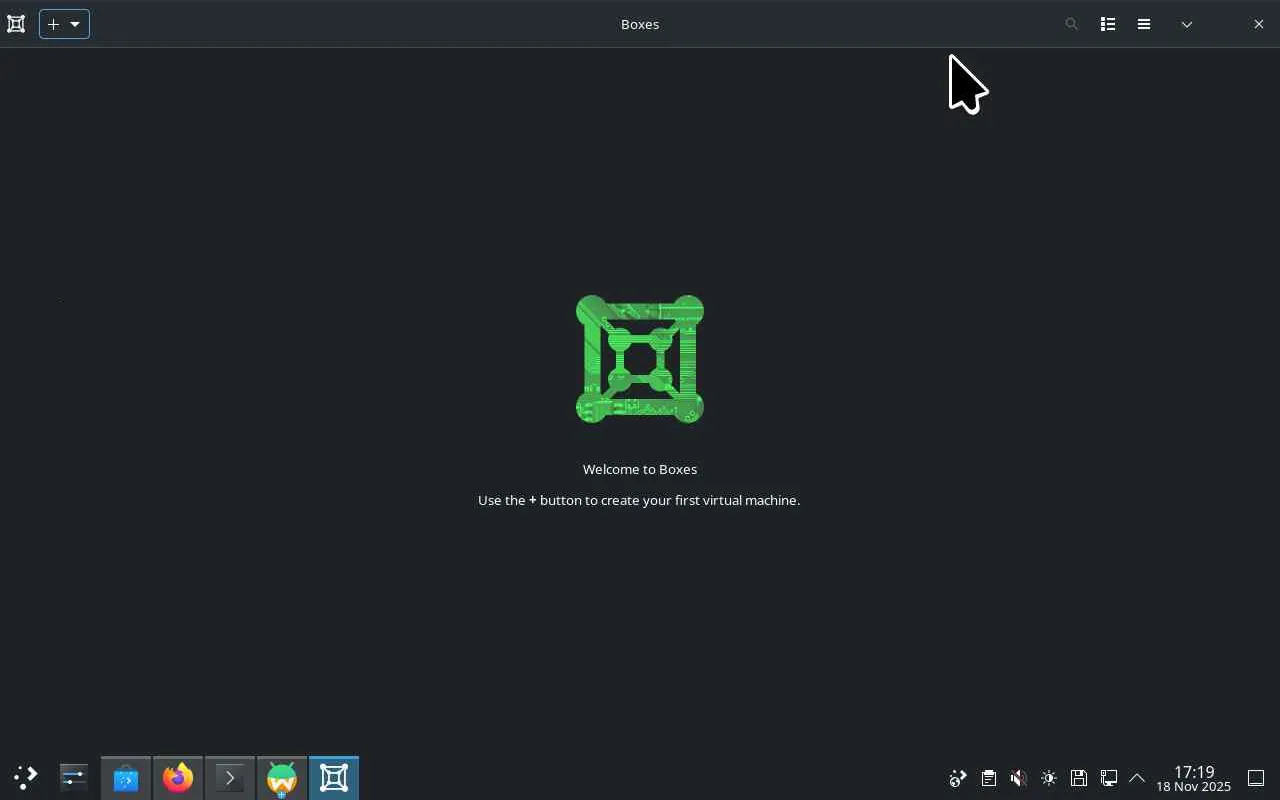The height and width of the screenshot is (800, 1280).
Task: Minimize Boxes using the header chevron
Action: pyautogui.click(x=1187, y=24)
